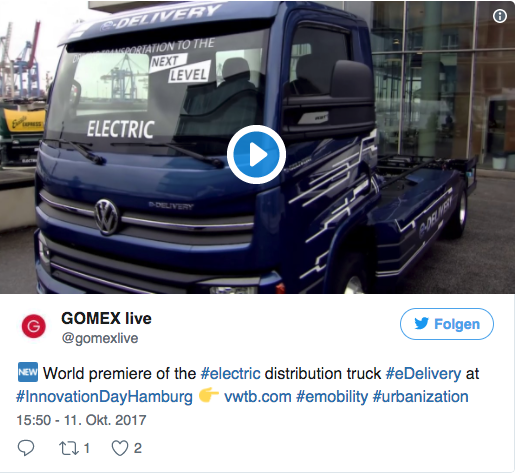
Task: Click the GOMEX live profile avatar
Action: [33, 326]
